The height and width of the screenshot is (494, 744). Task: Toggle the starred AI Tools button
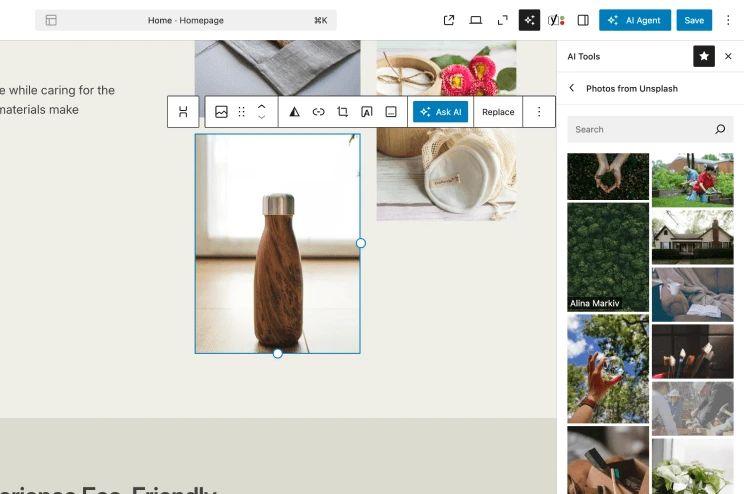(704, 57)
